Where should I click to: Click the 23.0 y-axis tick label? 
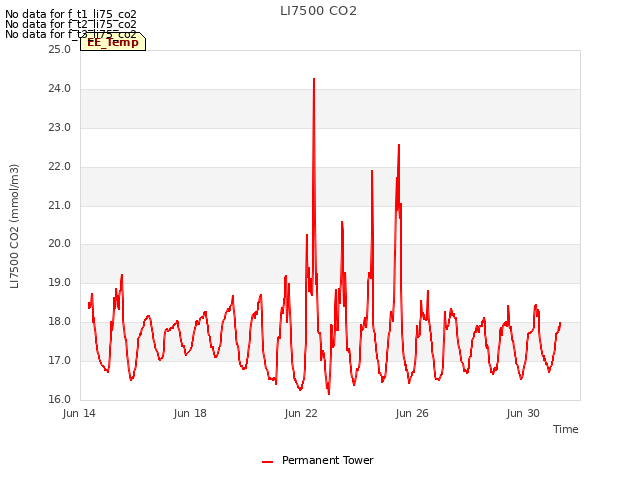click(x=60, y=128)
